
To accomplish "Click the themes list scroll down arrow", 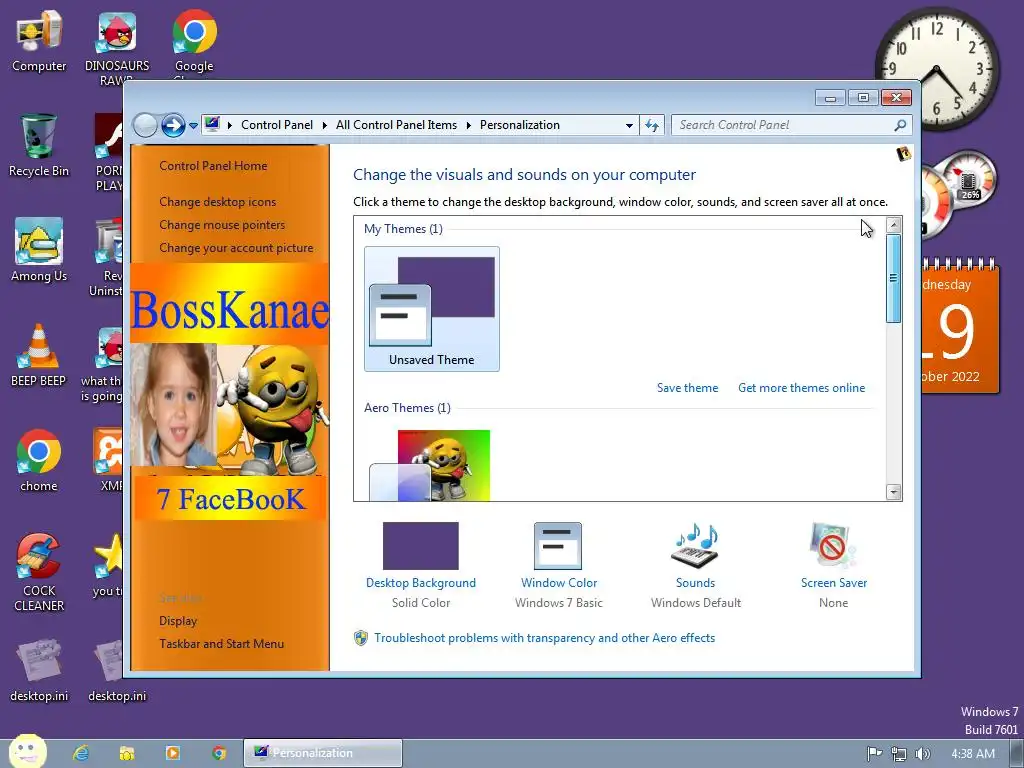I will point(893,492).
